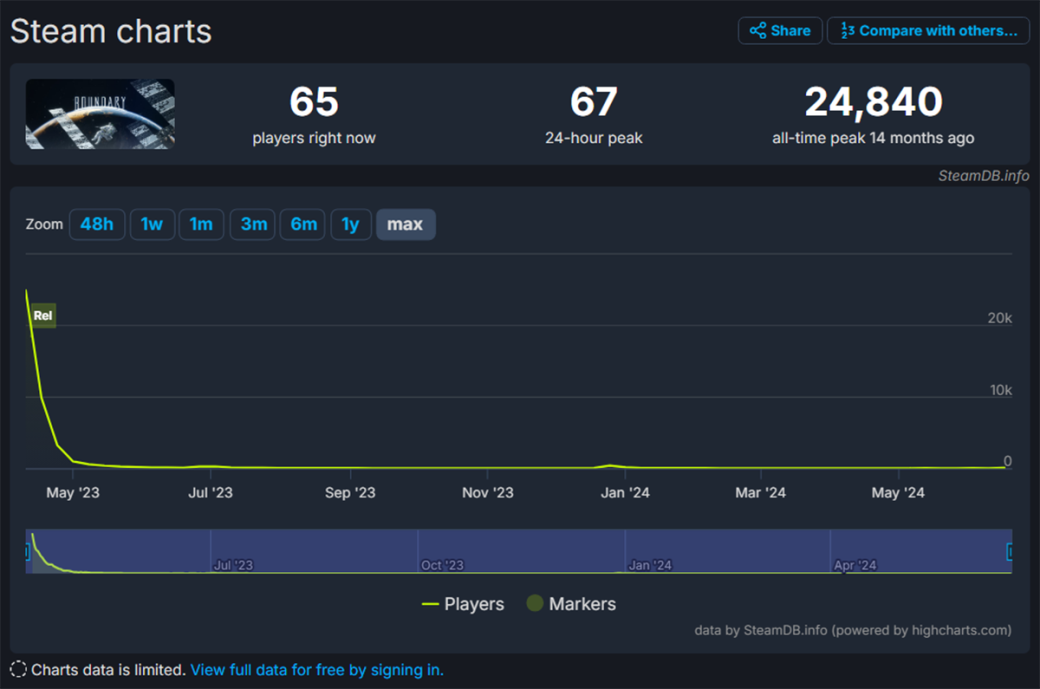1040x689 pixels.
Task: Click the yellow Players legend line
Action: click(430, 604)
